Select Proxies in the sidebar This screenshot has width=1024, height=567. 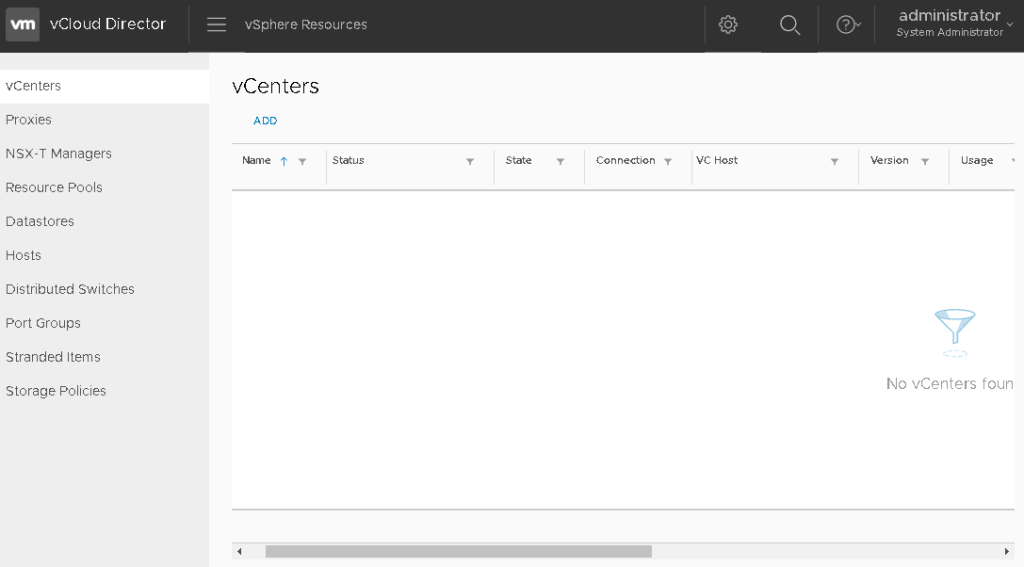(29, 120)
